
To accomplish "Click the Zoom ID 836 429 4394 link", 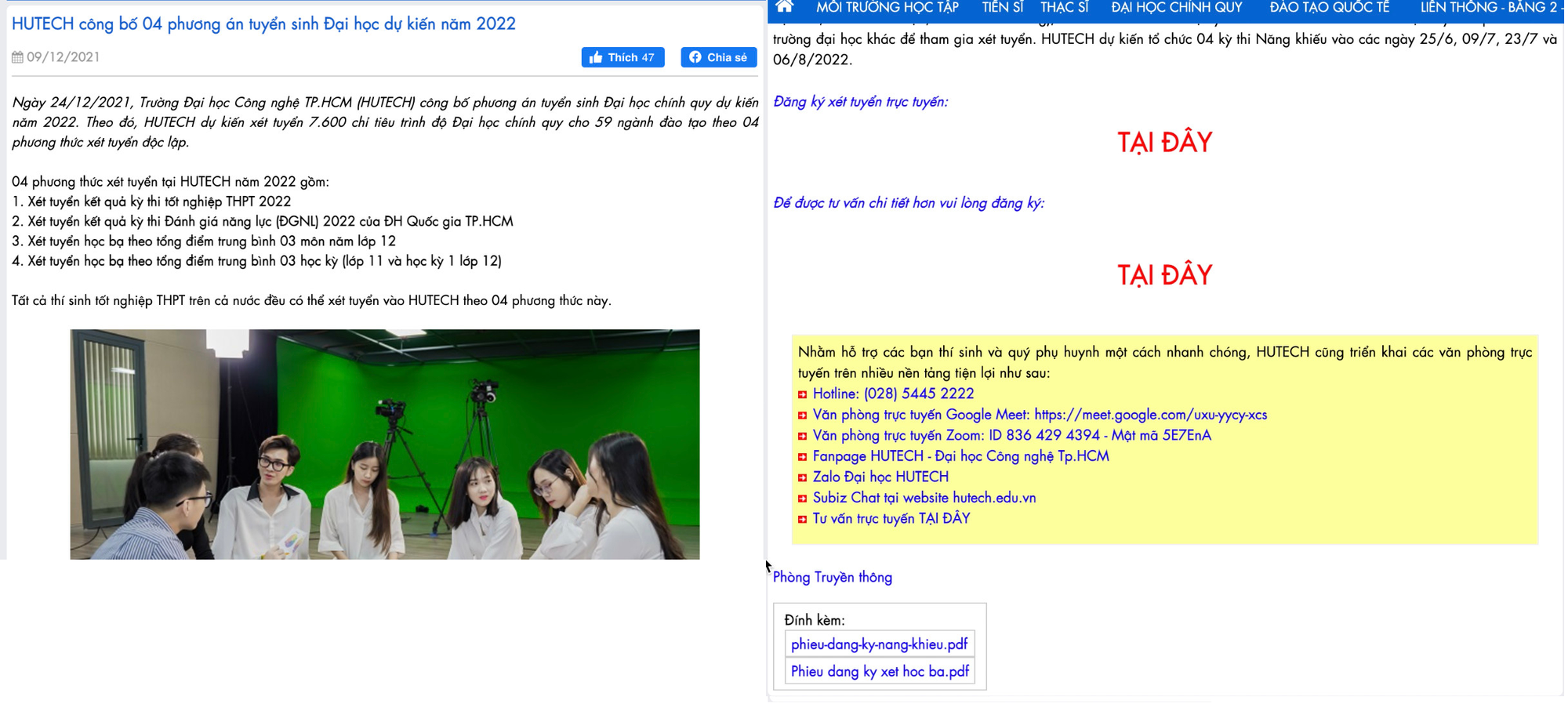I will pyautogui.click(x=1011, y=435).
